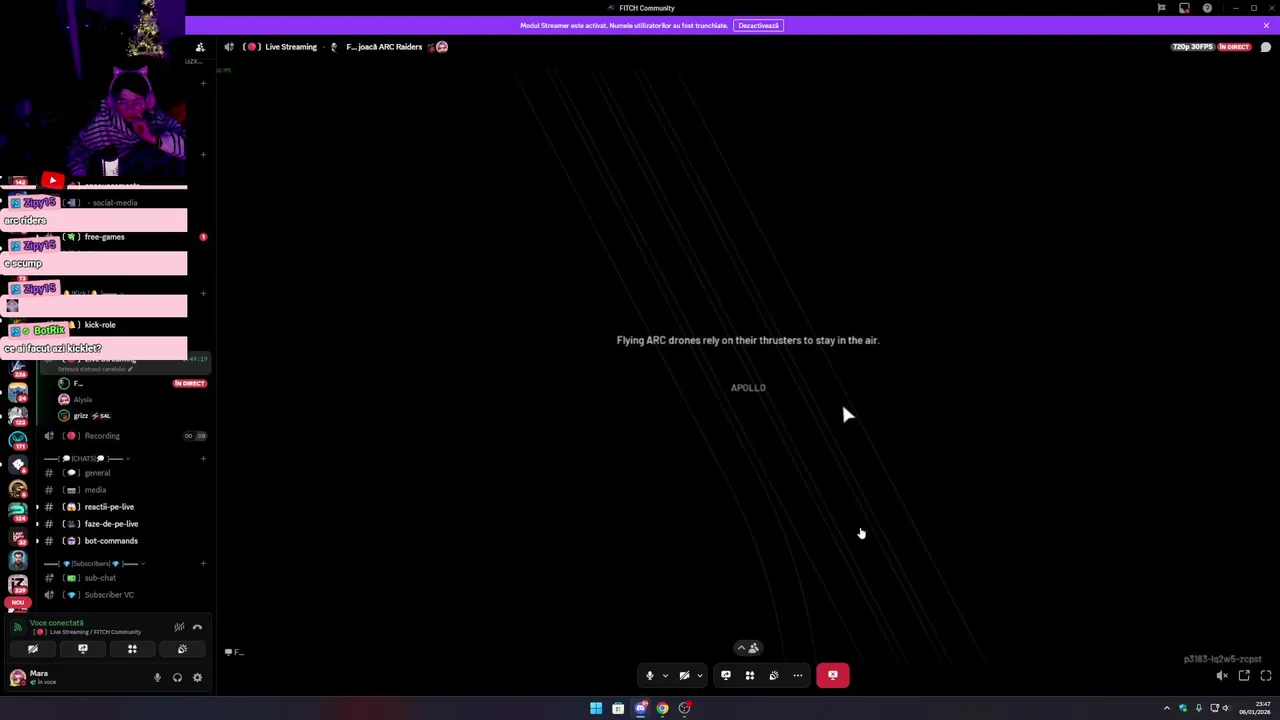The width and height of the screenshot is (1280, 720).
Task: Click 720p 30FPS quality badge
Action: tap(1193, 47)
